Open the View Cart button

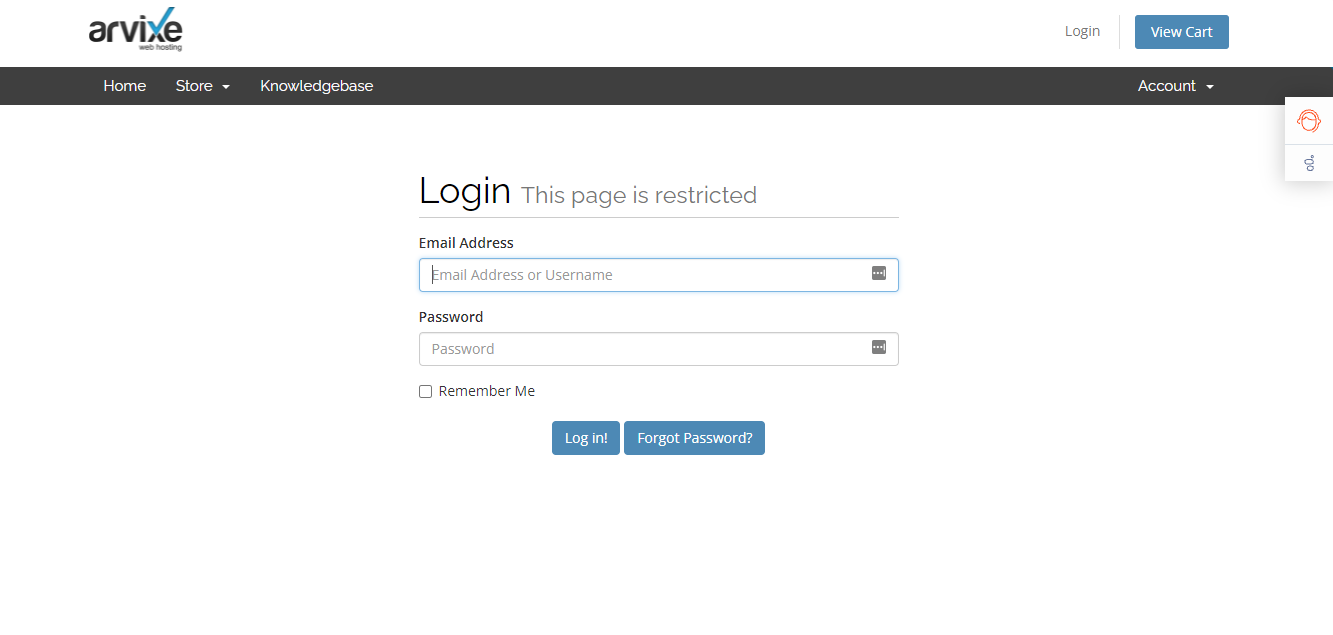click(1182, 32)
